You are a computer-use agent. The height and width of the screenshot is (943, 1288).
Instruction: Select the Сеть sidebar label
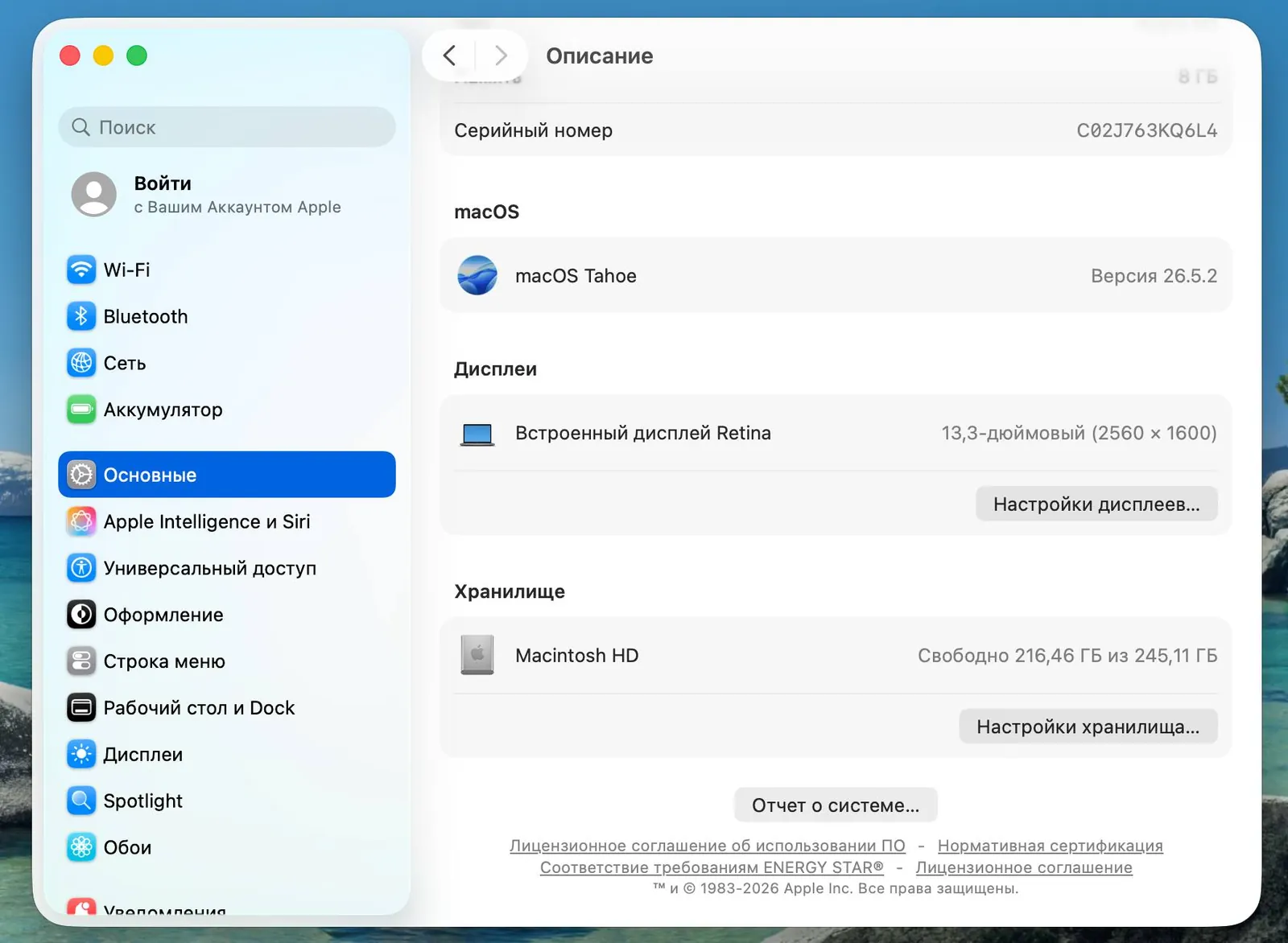point(125,363)
